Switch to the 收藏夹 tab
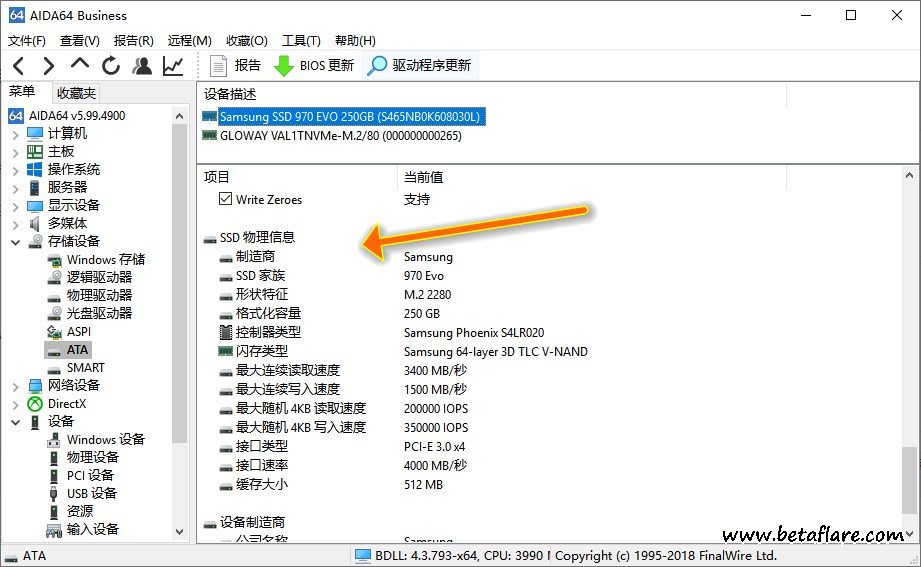Viewport: 921px width, 567px height. (x=76, y=93)
